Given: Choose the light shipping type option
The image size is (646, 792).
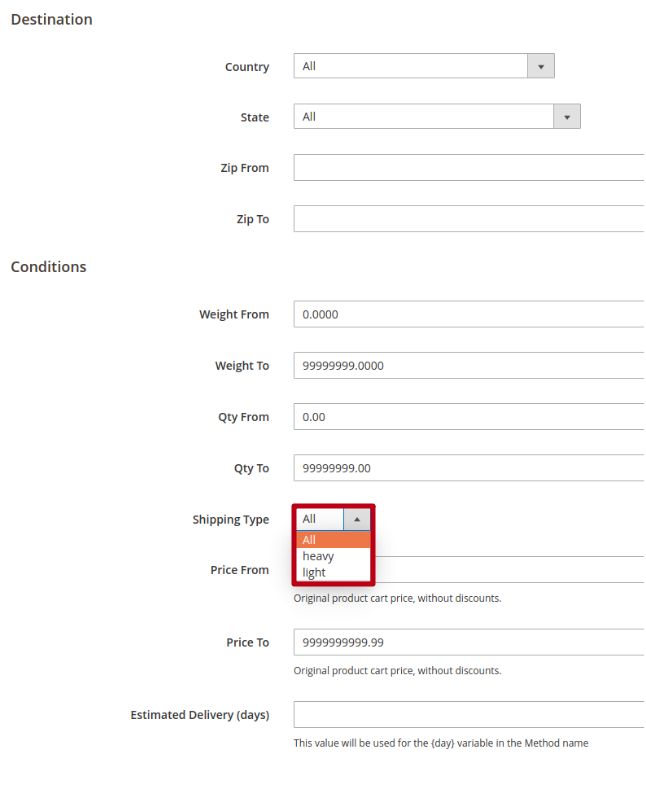Looking at the screenshot, I should pyautogui.click(x=333, y=573).
